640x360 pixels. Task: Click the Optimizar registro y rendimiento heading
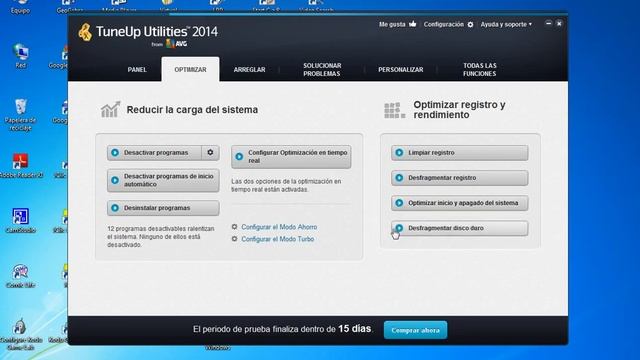459,110
